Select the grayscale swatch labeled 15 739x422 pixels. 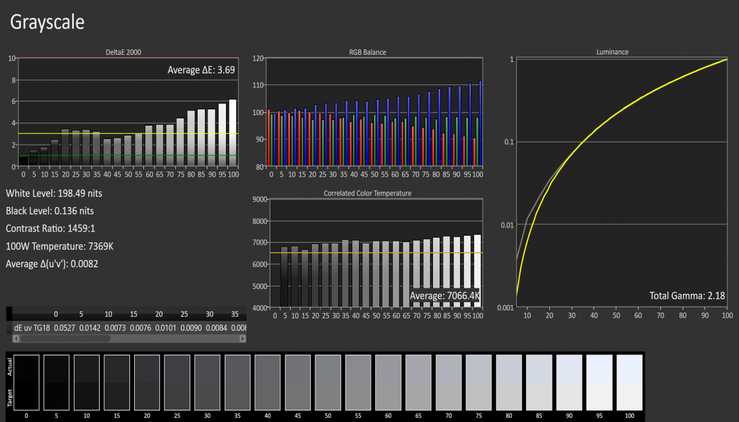[117, 382]
